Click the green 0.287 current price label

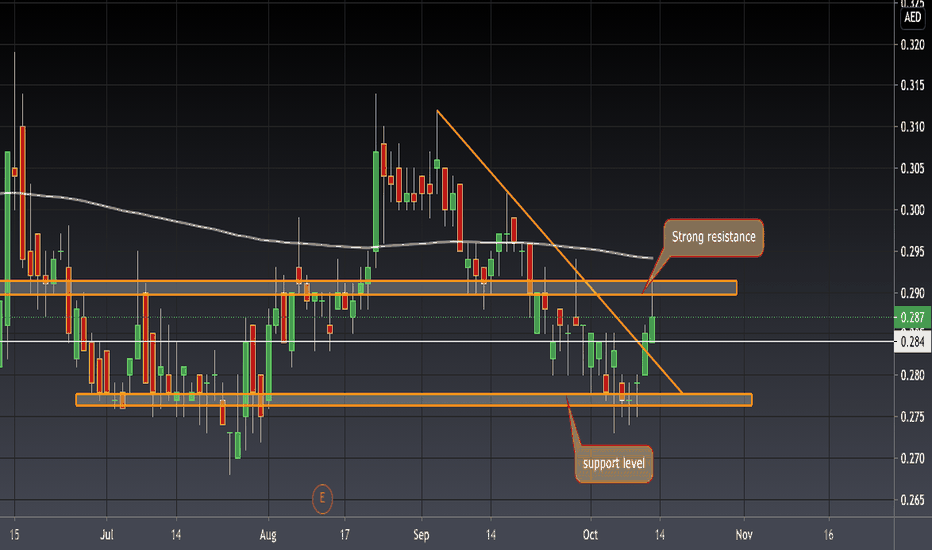(x=912, y=317)
